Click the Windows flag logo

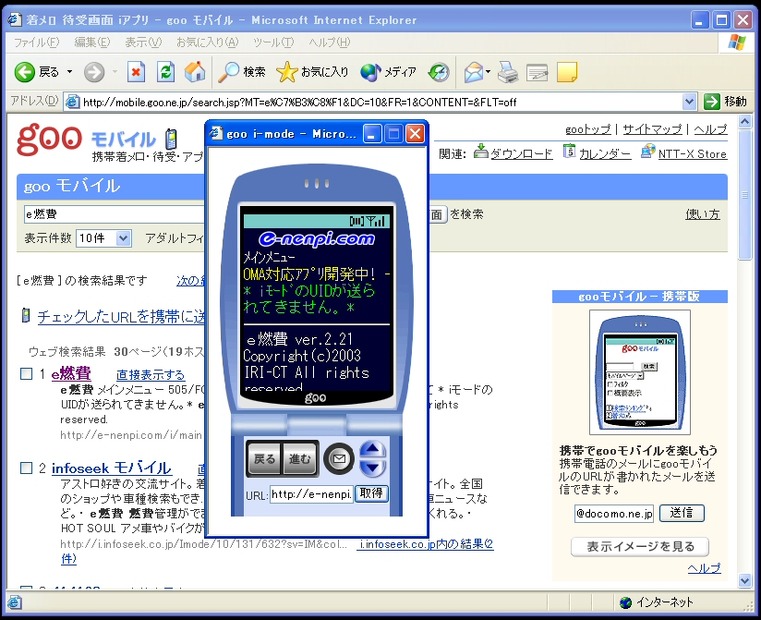[x=737, y=42]
